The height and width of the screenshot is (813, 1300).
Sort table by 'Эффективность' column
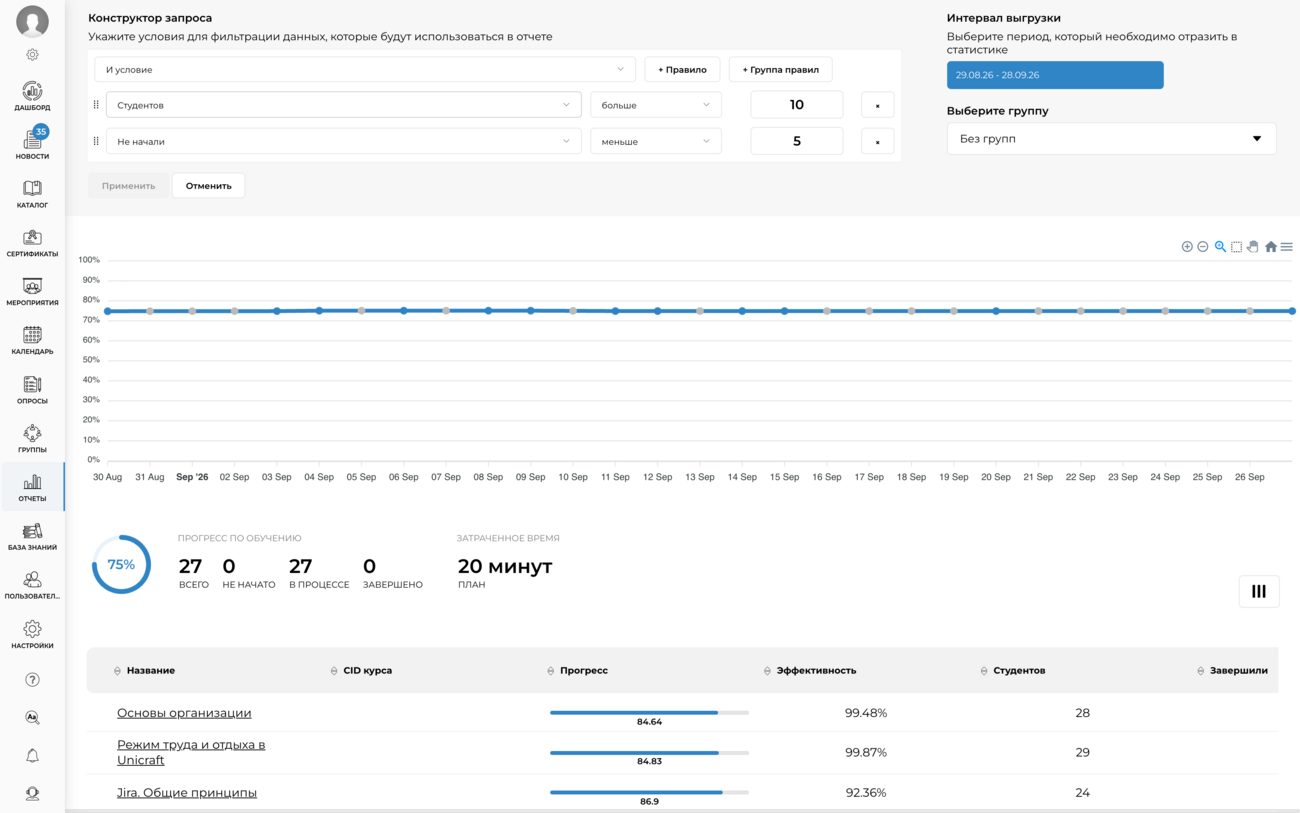[816, 671]
